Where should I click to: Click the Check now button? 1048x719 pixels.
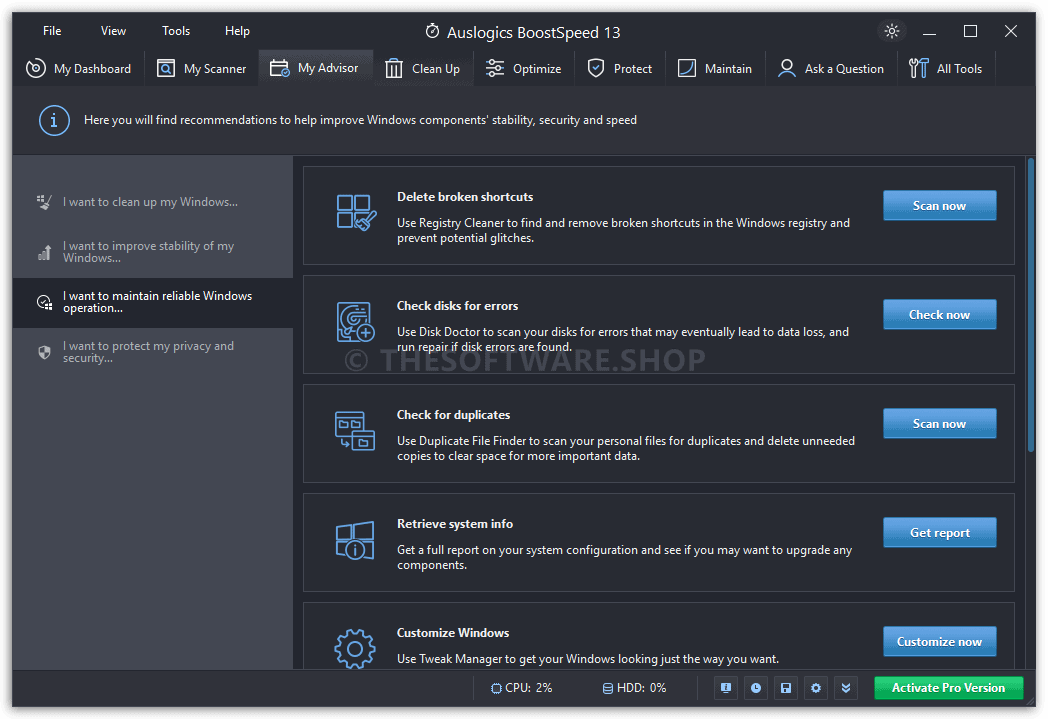coord(939,315)
